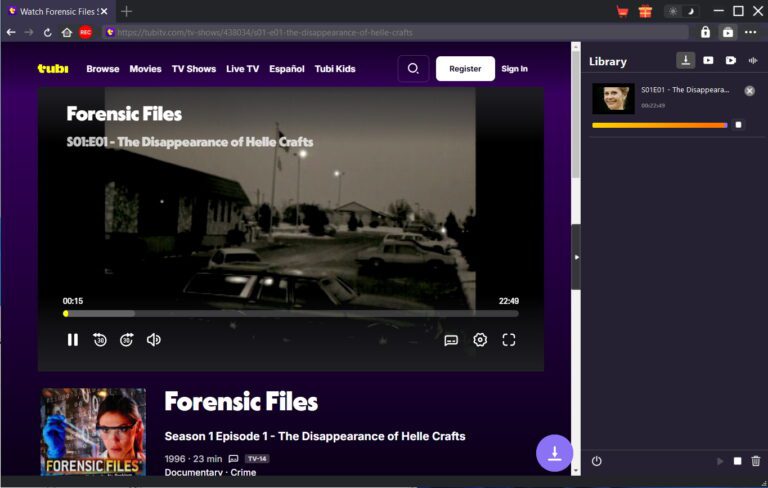Pause the video playback
This screenshot has width=768, height=488.
(72, 340)
